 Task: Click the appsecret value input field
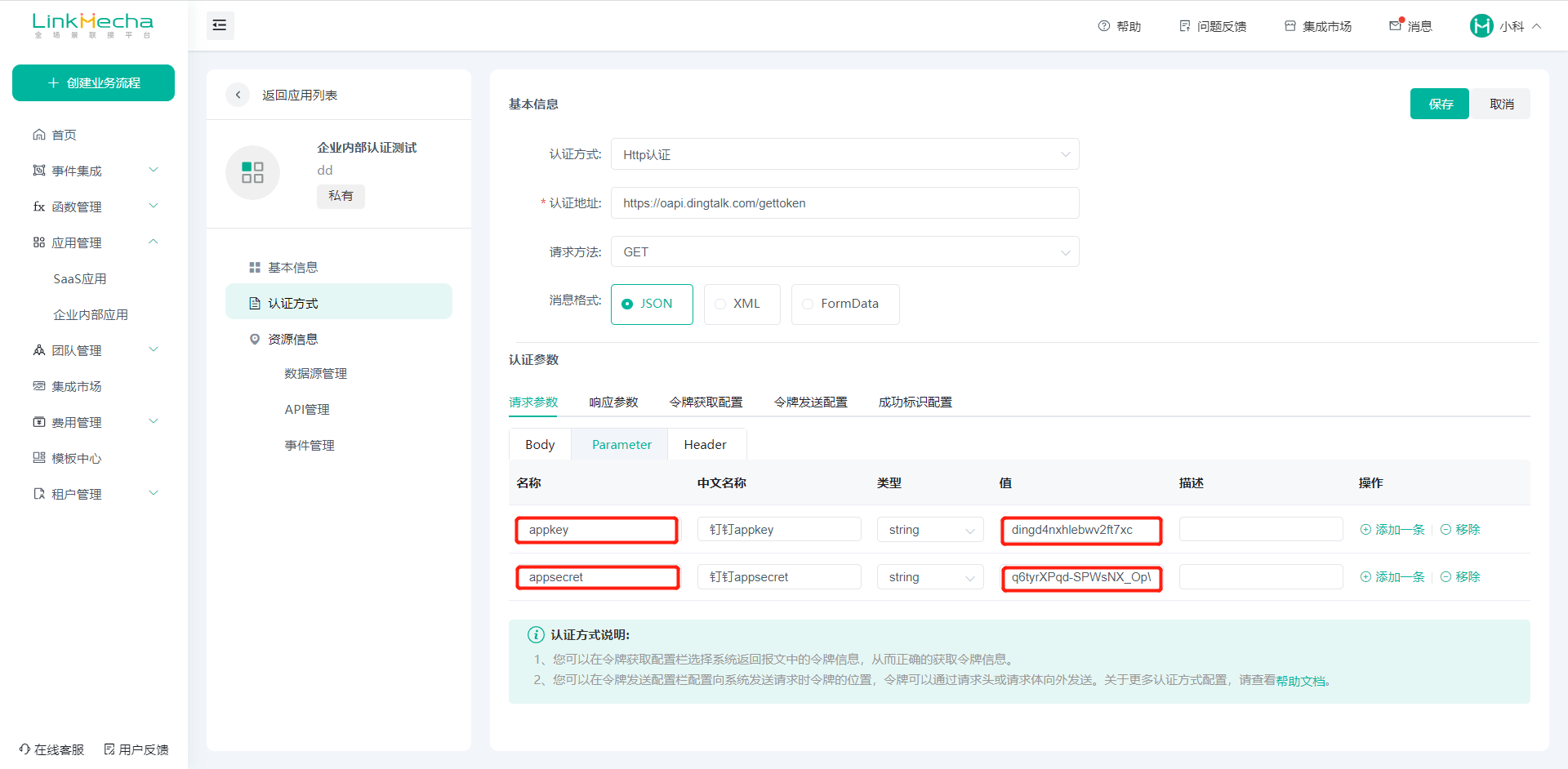click(1081, 577)
